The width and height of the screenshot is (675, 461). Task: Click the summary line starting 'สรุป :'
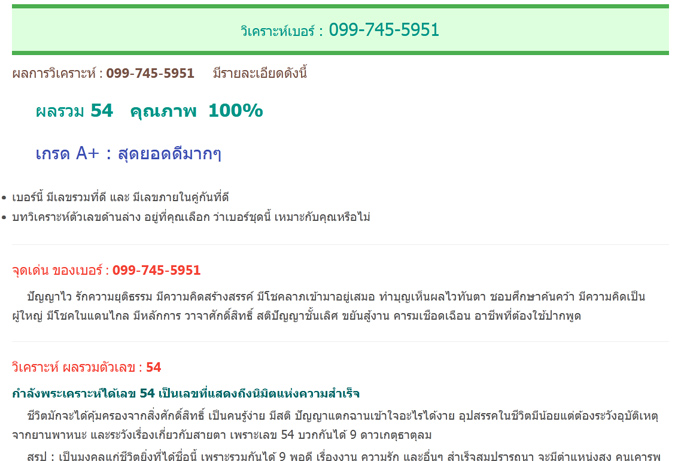click(344, 456)
